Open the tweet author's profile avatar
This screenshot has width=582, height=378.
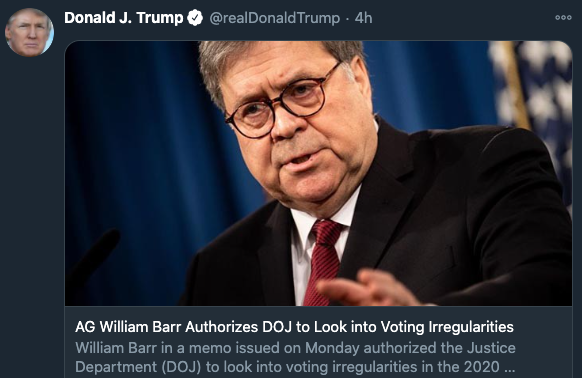pos(29,32)
